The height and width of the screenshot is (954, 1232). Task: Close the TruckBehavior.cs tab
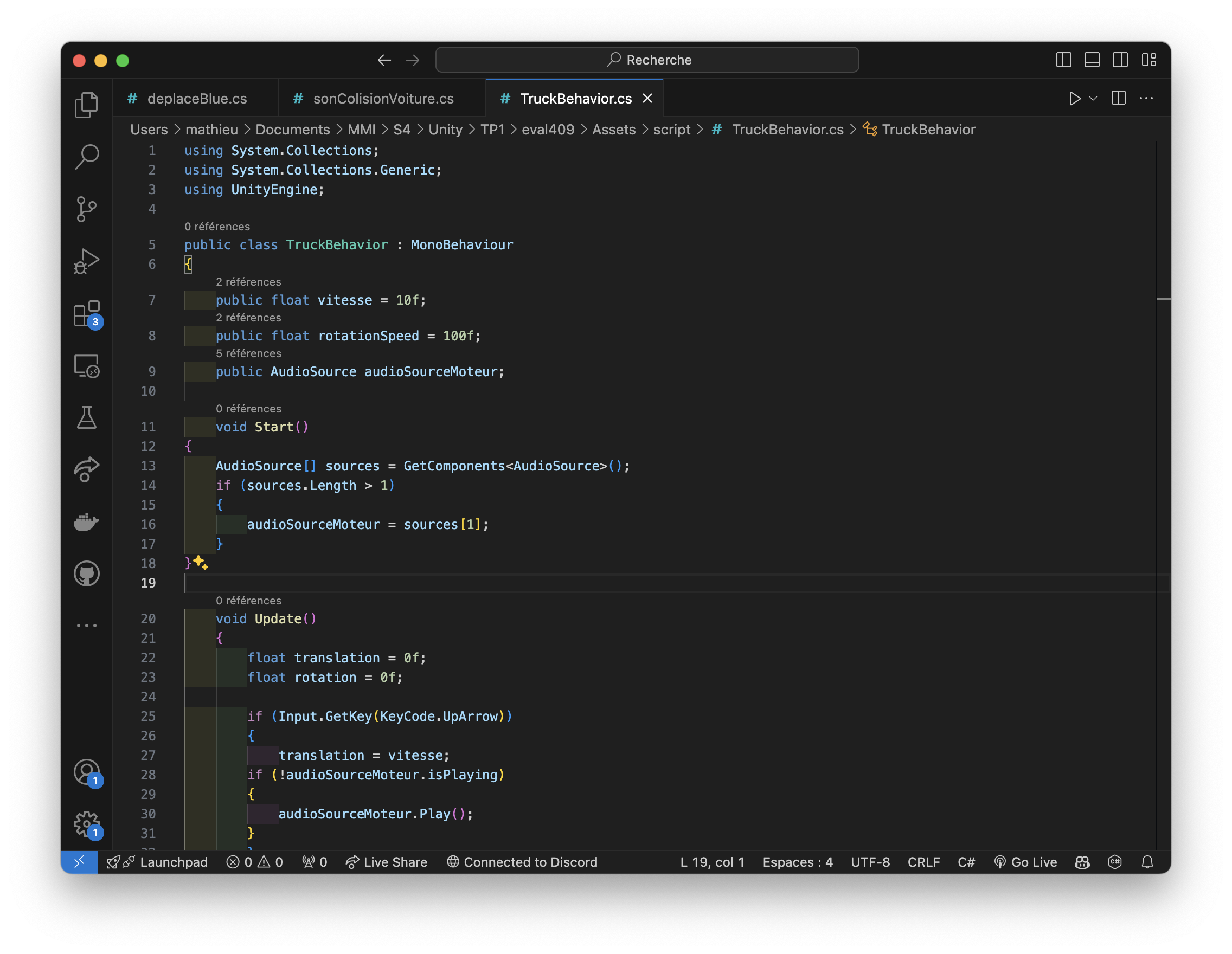point(647,99)
